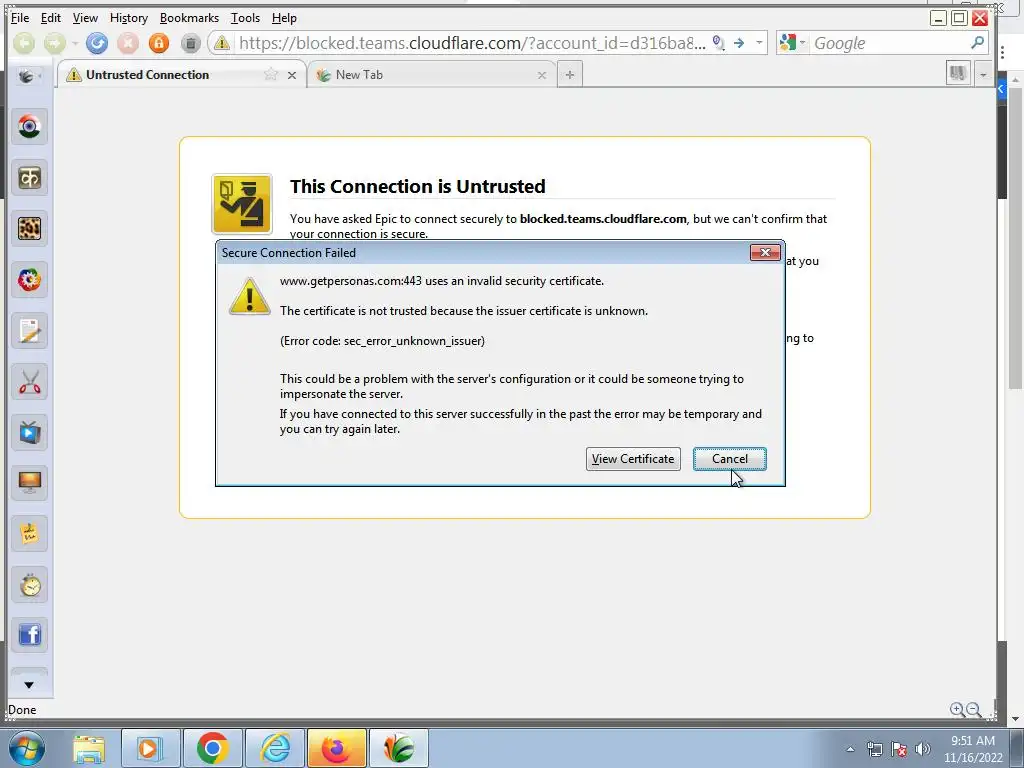The image size is (1024, 768).
Task: Click the volume speaker tray icon
Action: (923, 749)
